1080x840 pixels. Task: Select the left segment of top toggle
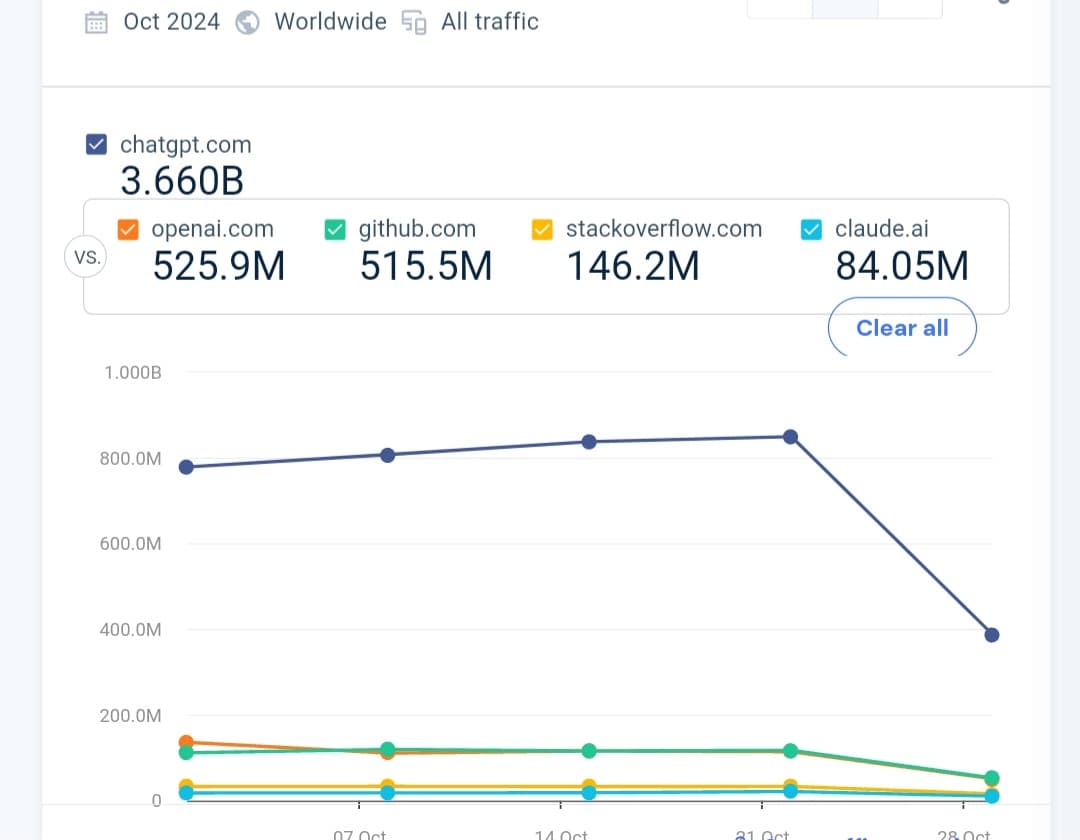780,8
